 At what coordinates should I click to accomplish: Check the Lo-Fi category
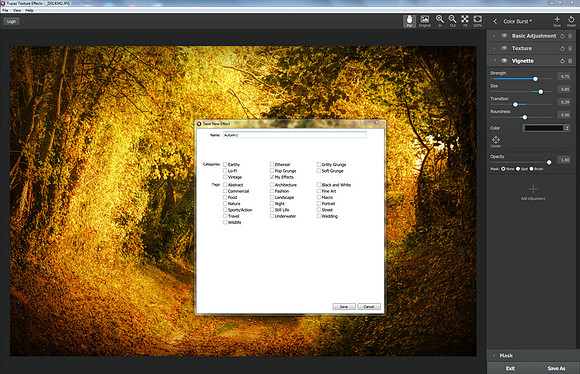coord(225,171)
